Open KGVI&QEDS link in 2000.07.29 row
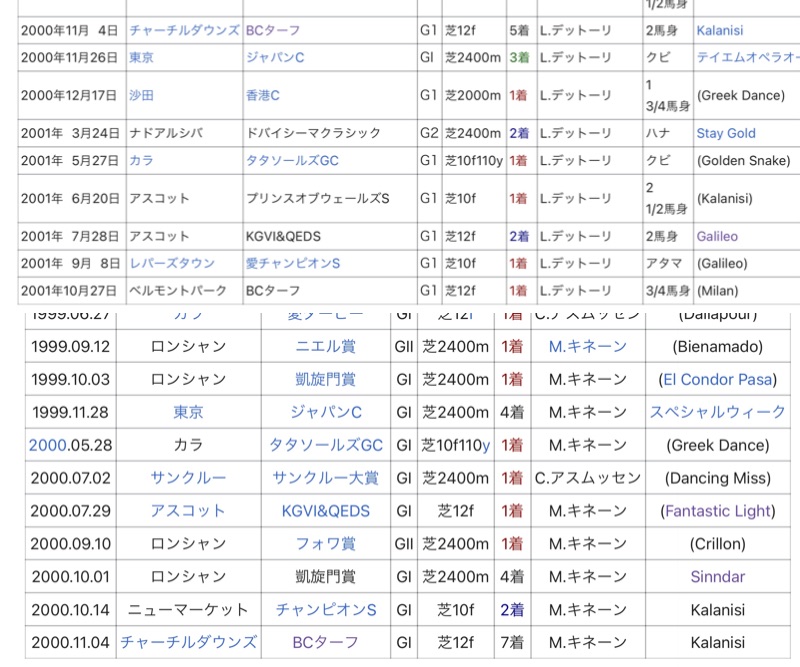Image resolution: width=800 pixels, height=667 pixels. click(x=326, y=511)
